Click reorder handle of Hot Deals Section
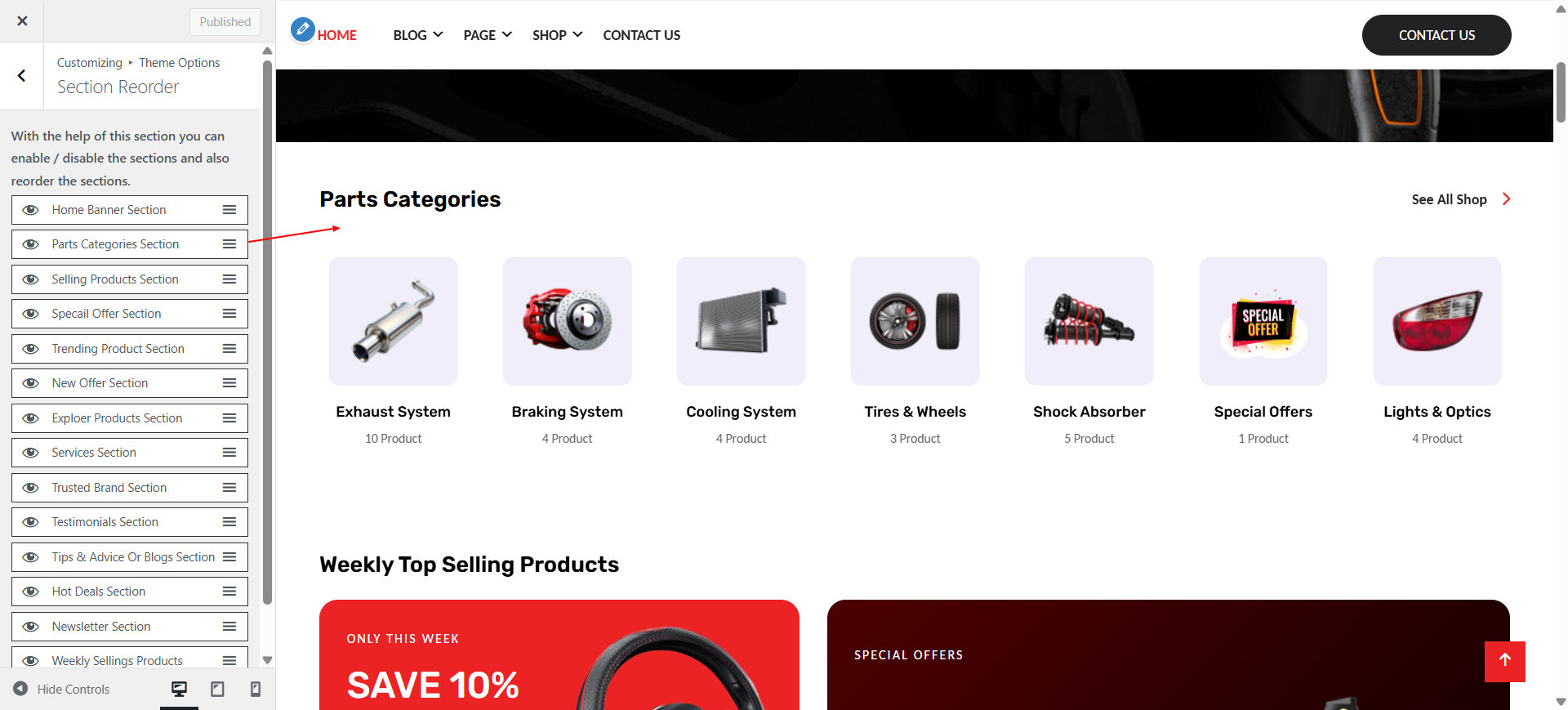 point(229,592)
